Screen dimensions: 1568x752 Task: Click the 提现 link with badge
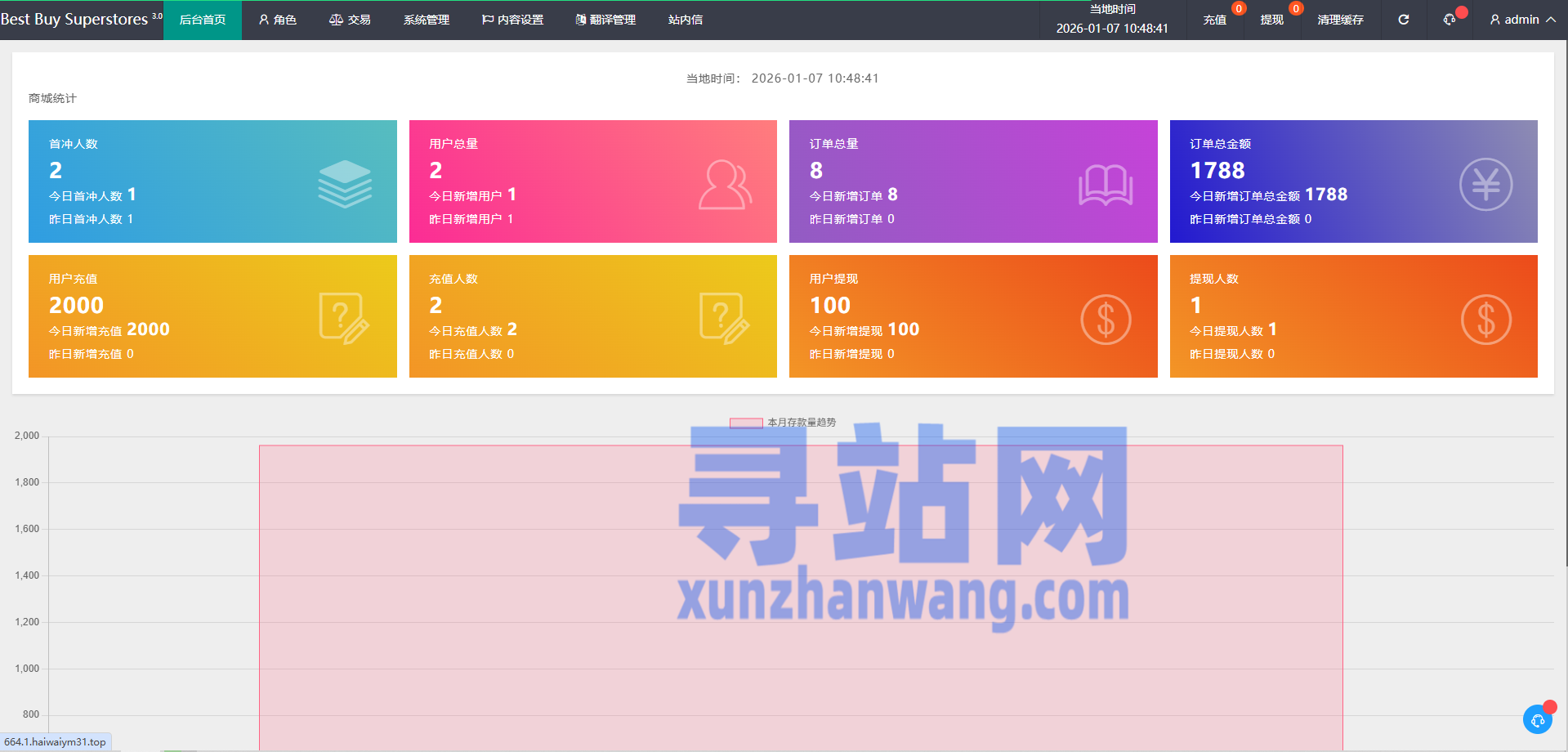(x=1271, y=20)
